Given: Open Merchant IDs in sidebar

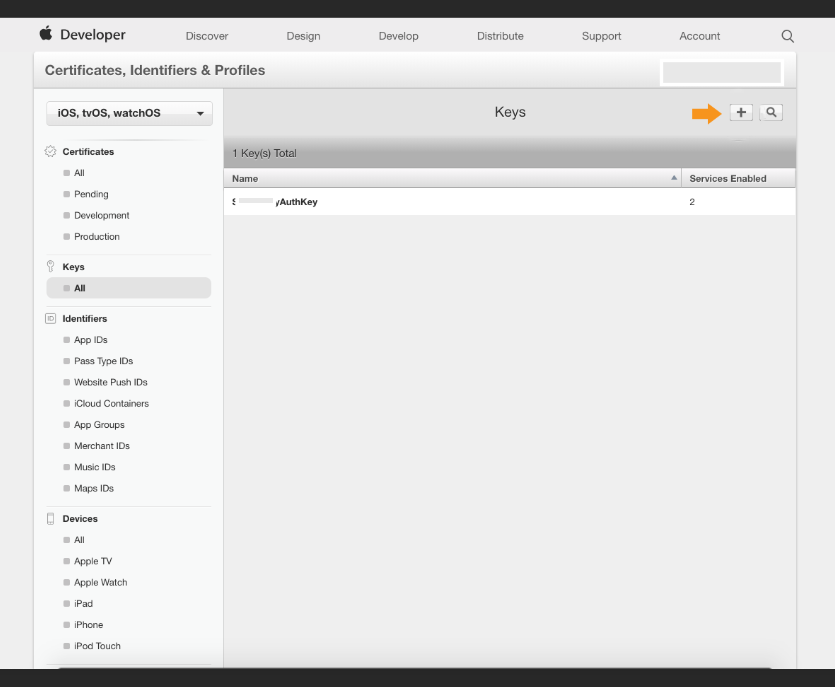Looking at the screenshot, I should [101, 446].
